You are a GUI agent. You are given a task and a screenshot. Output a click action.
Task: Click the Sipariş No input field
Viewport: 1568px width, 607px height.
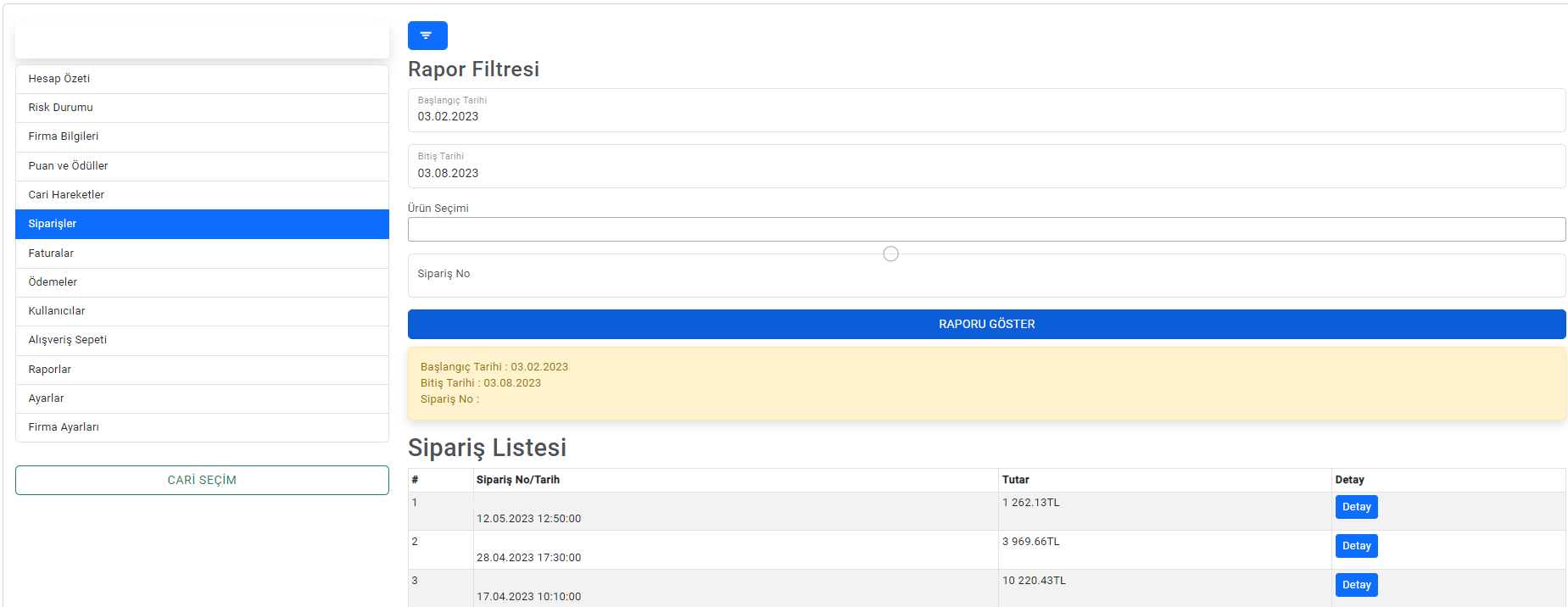(x=985, y=276)
